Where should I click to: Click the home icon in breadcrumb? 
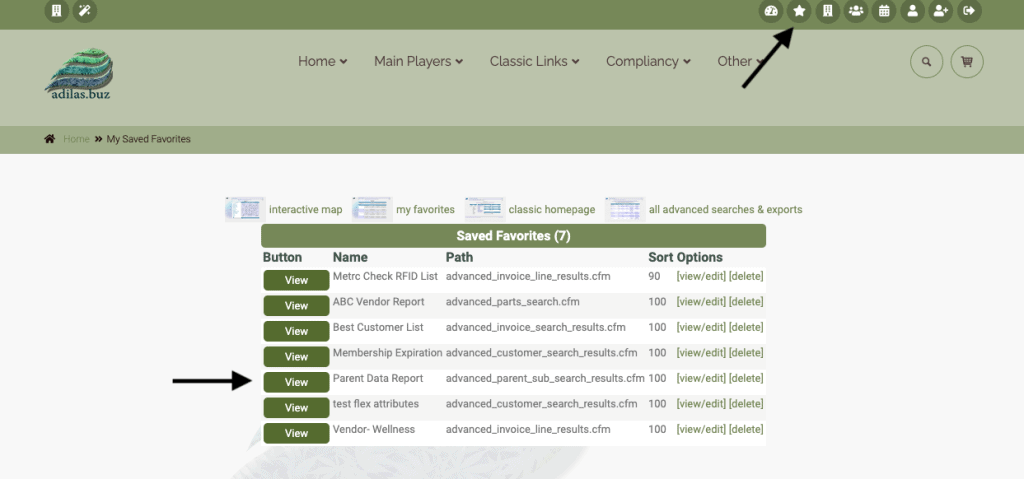[x=50, y=139]
